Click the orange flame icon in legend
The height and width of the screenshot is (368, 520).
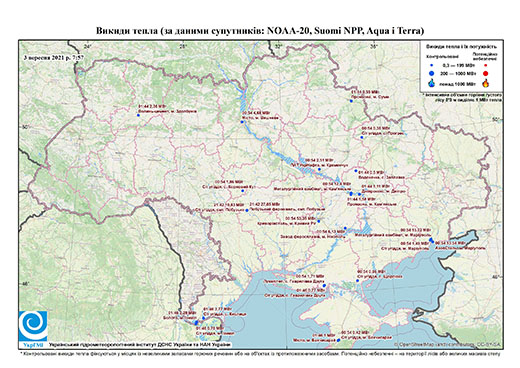click(x=486, y=83)
